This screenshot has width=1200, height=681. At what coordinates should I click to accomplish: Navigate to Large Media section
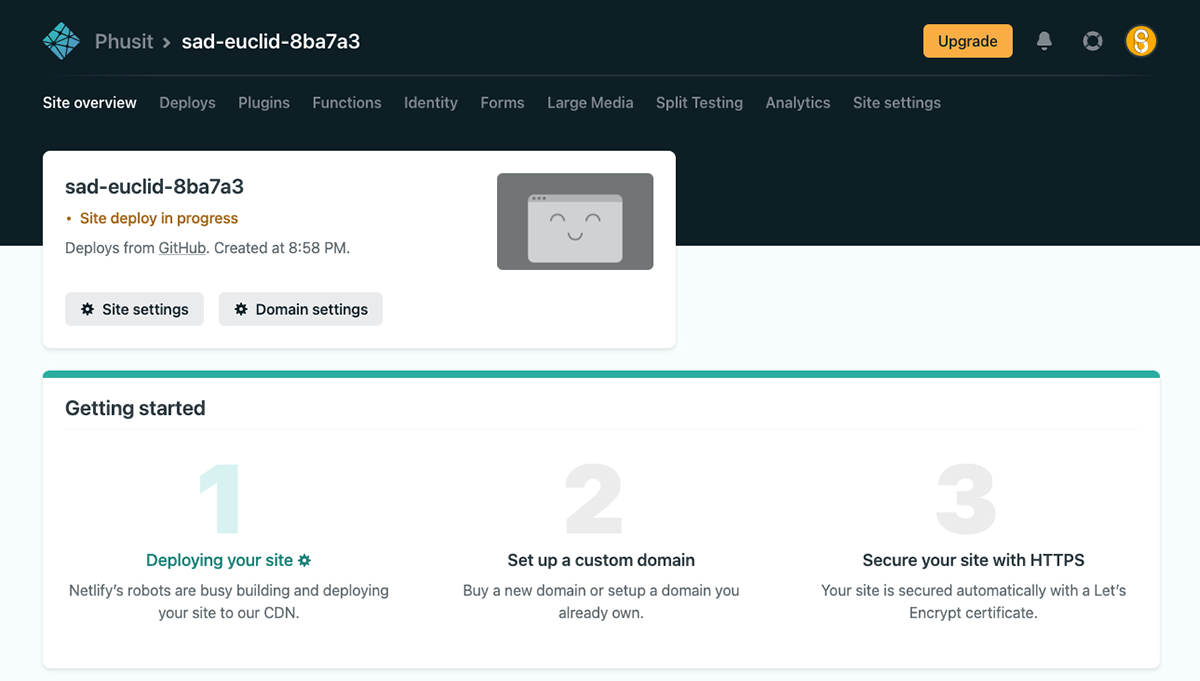tap(589, 102)
